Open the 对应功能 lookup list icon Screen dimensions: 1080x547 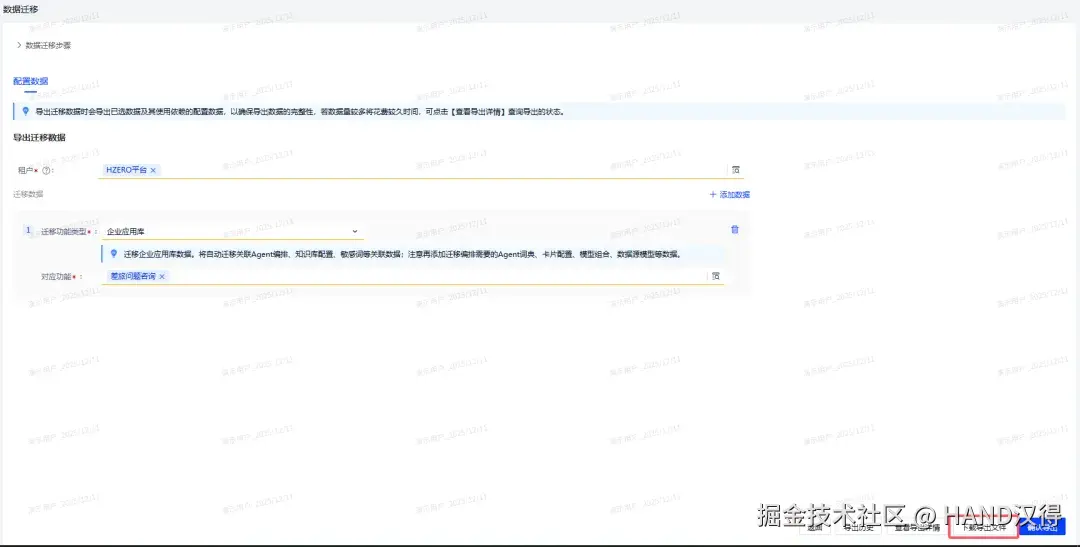tap(716, 276)
